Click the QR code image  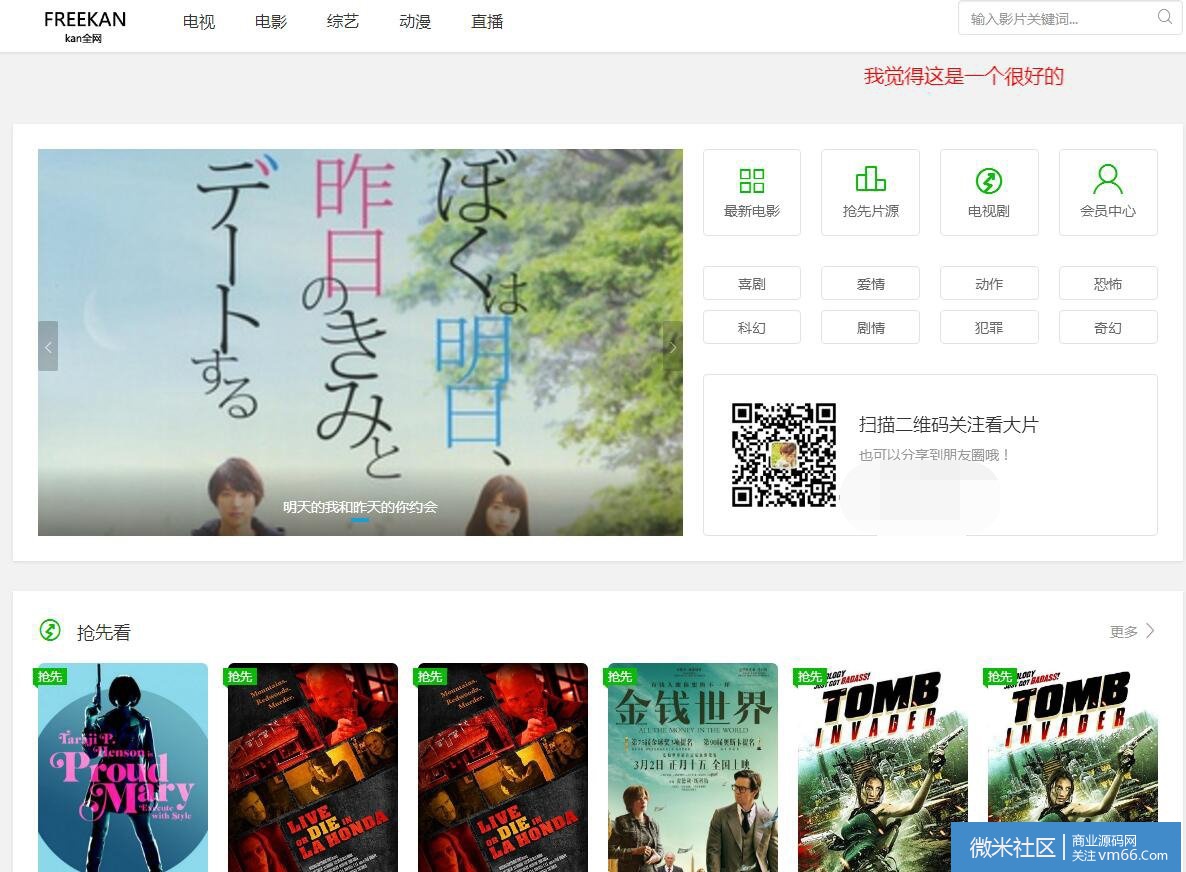point(784,455)
